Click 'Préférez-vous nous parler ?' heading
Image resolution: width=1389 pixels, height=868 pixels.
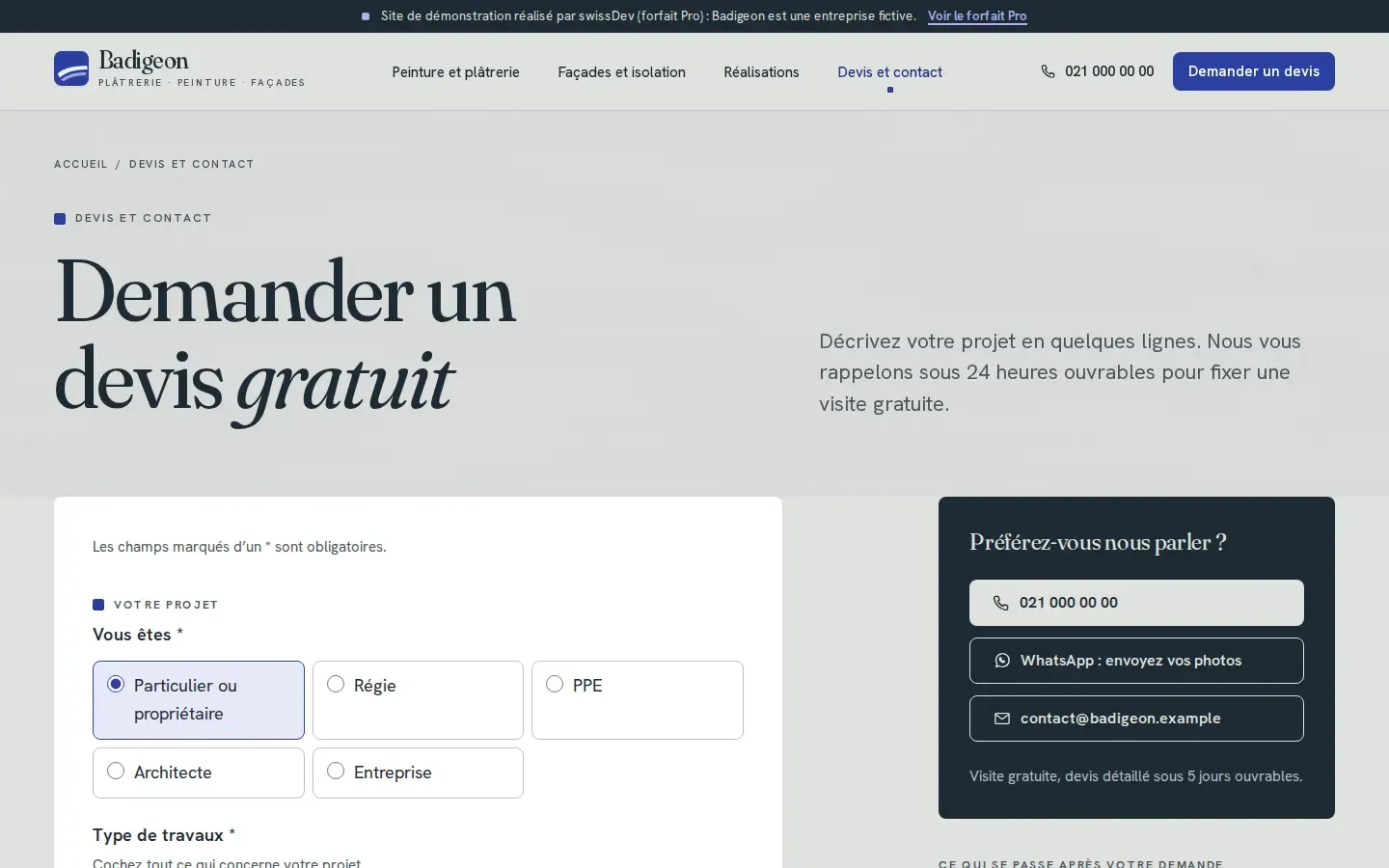(1098, 542)
